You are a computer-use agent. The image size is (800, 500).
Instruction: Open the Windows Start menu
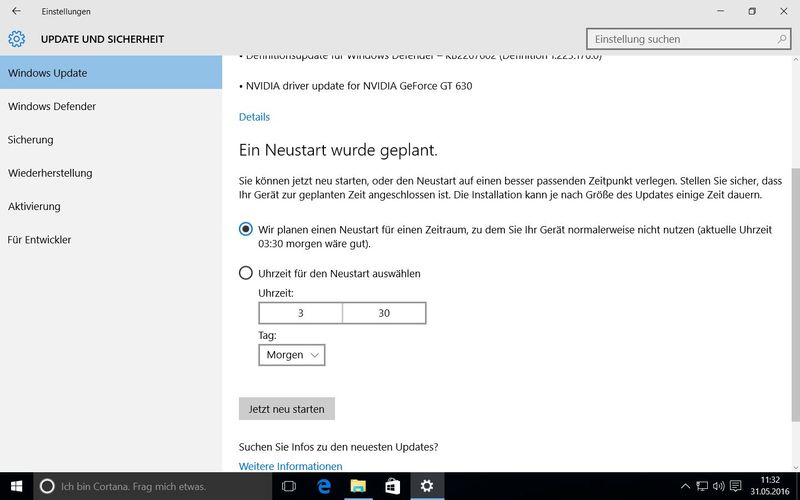[x=16, y=486]
